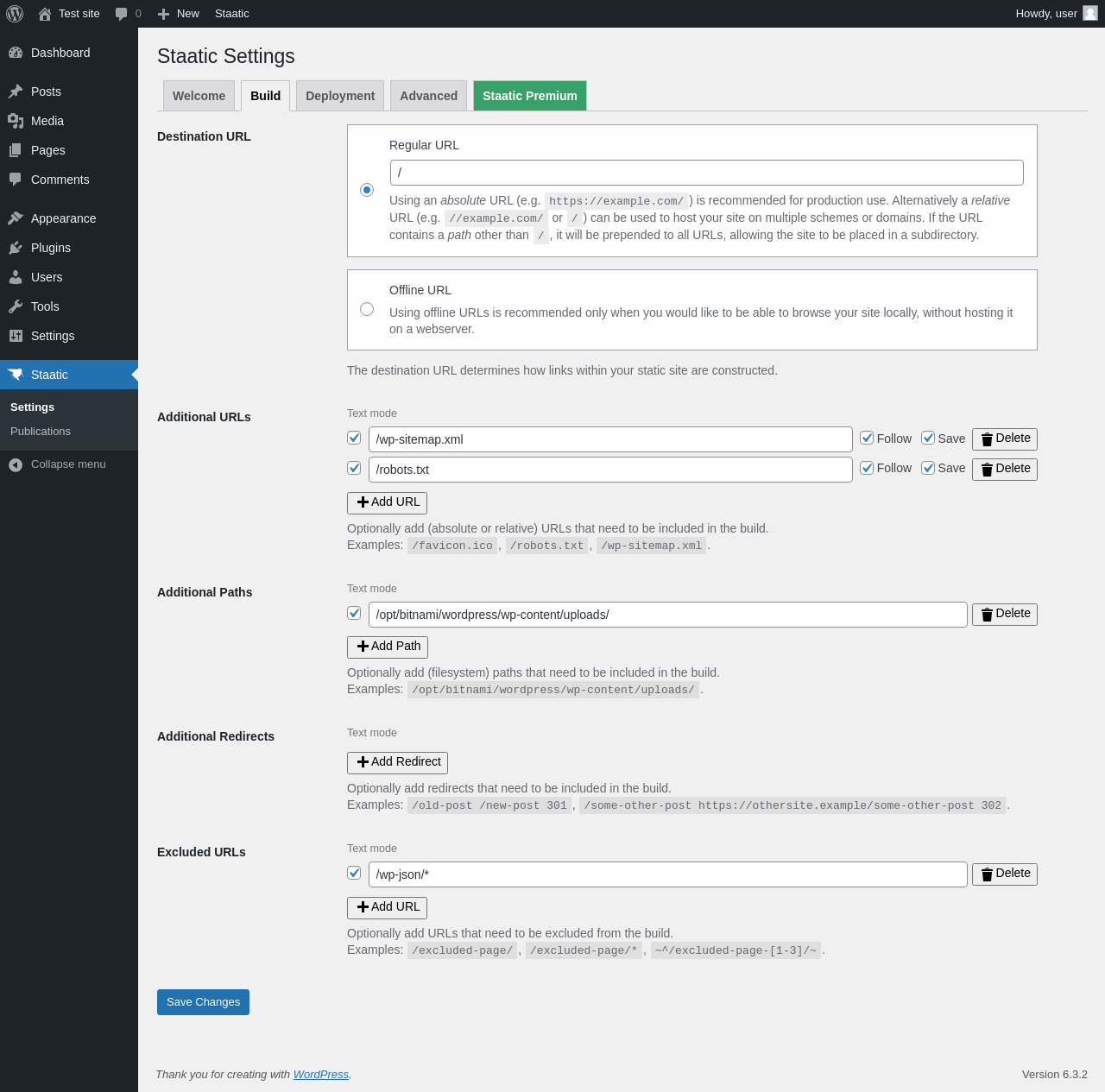Screen dimensions: 1105x1092
Task: Click plus icon on Add Path button
Action: (x=363, y=647)
